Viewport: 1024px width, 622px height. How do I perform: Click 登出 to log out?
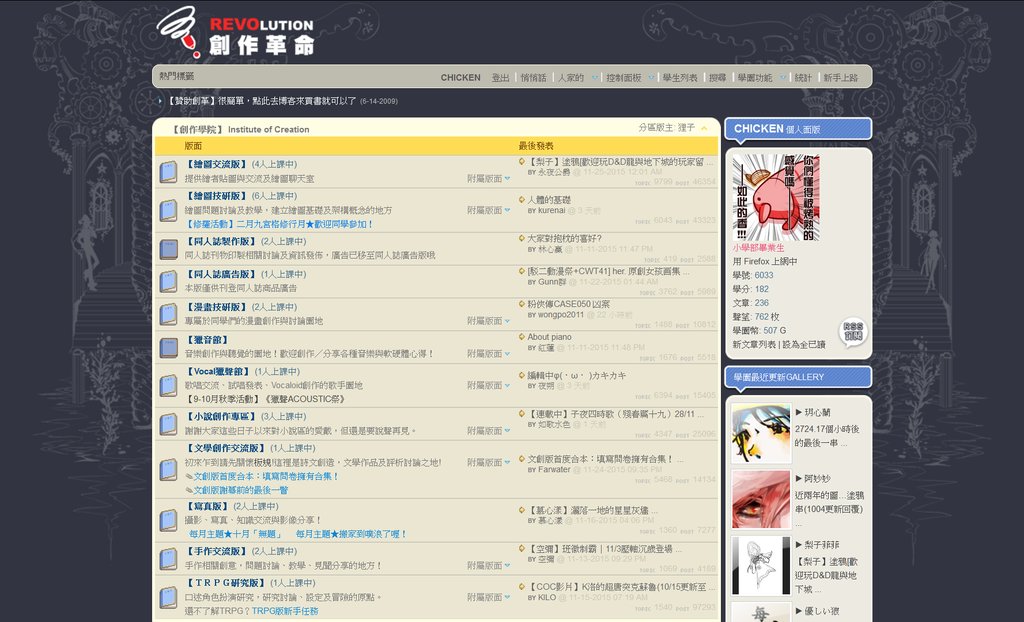pos(500,77)
